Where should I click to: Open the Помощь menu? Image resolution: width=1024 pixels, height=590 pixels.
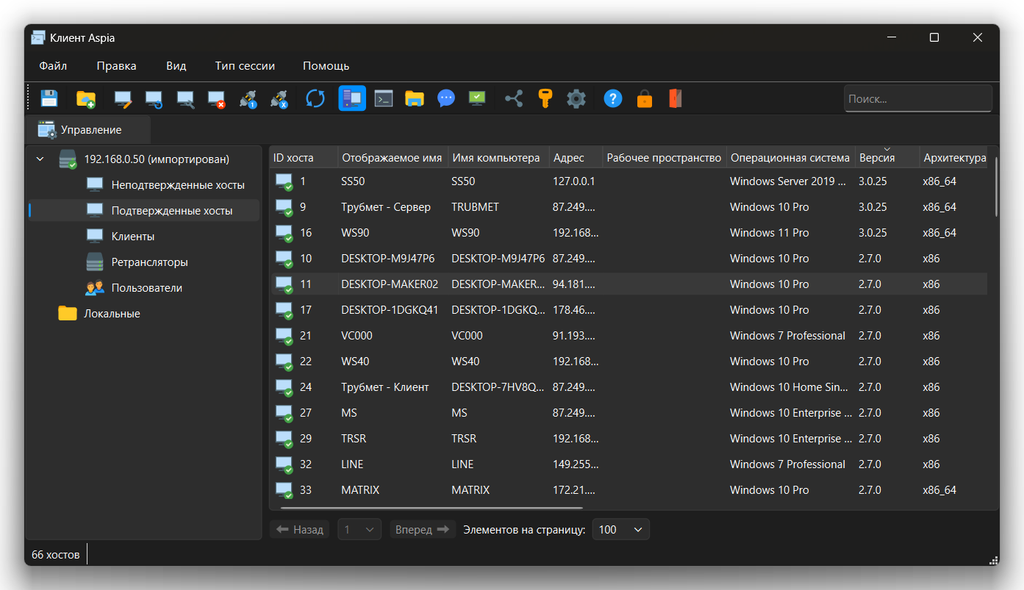pos(326,66)
